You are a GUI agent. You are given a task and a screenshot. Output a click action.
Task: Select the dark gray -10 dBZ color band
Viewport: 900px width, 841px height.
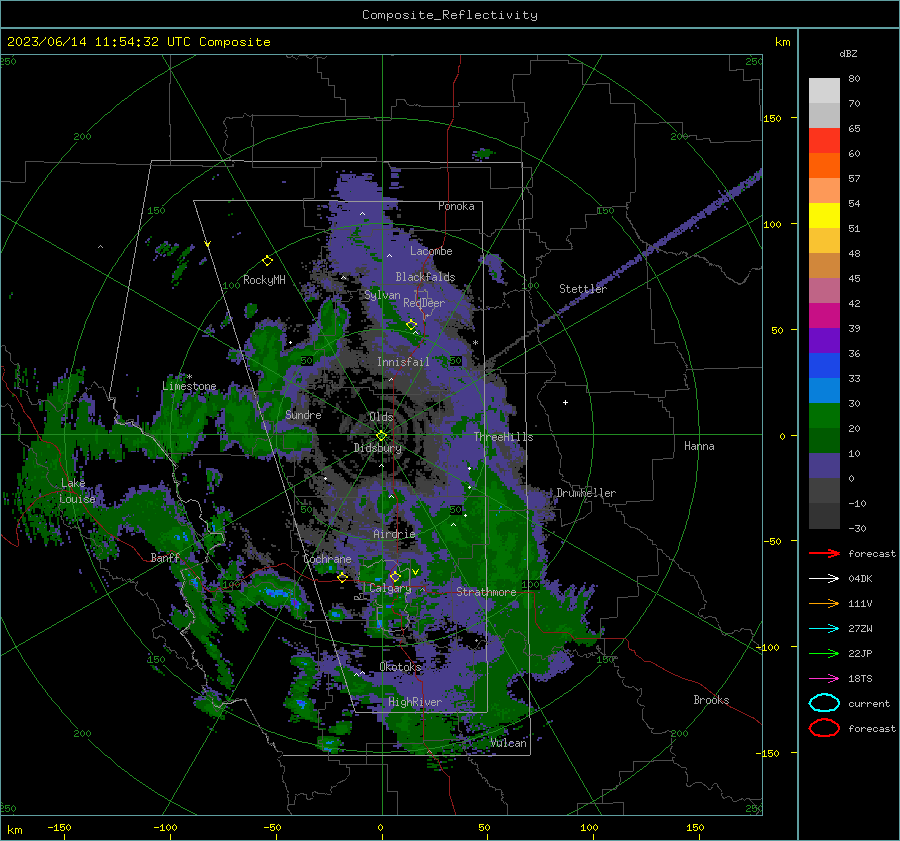824,516
